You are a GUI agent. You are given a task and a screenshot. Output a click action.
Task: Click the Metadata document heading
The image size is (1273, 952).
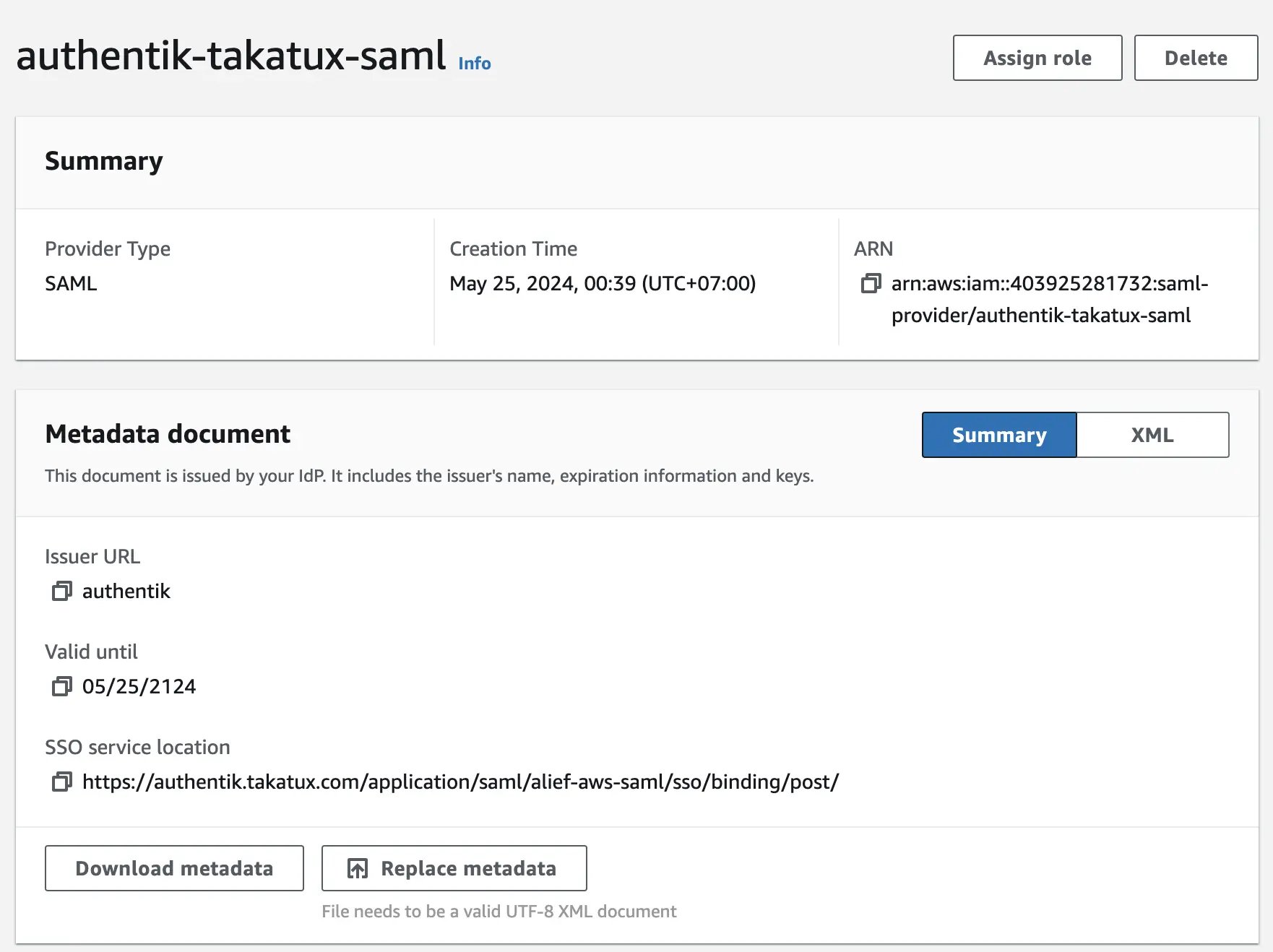[x=168, y=433]
